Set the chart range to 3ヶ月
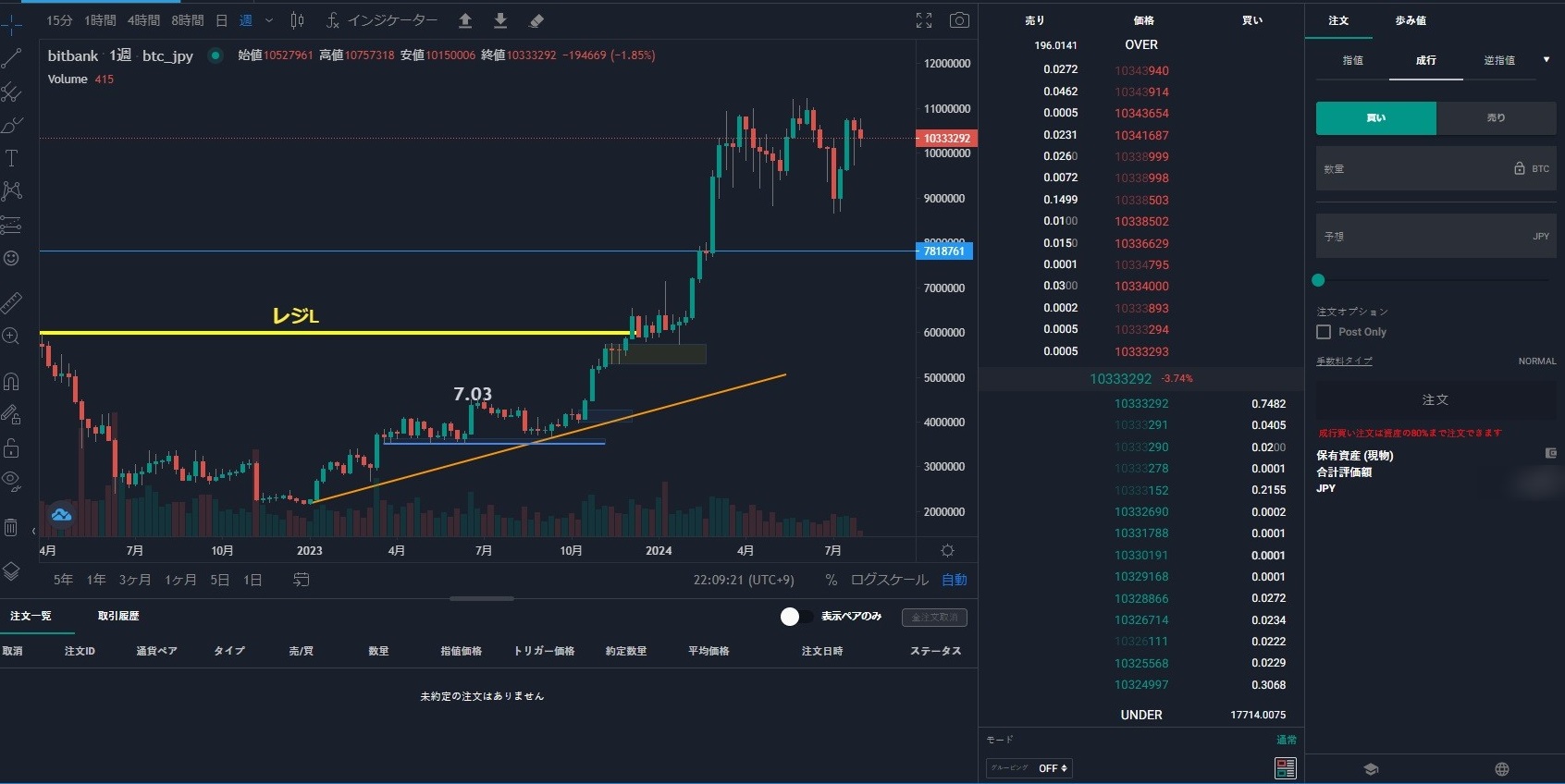This screenshot has height=784, width=1565. 135,580
